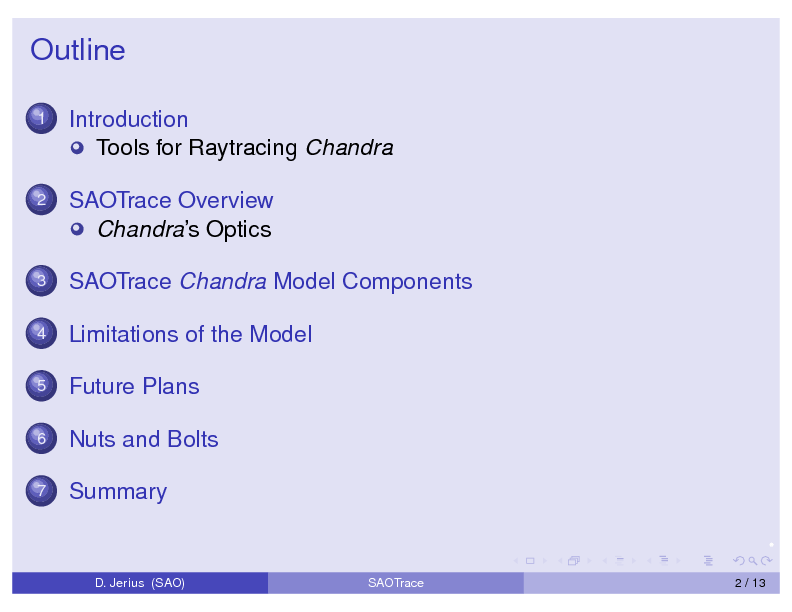792x612 pixels.
Task: Click the subsection navigation icon
Action: tap(619, 561)
